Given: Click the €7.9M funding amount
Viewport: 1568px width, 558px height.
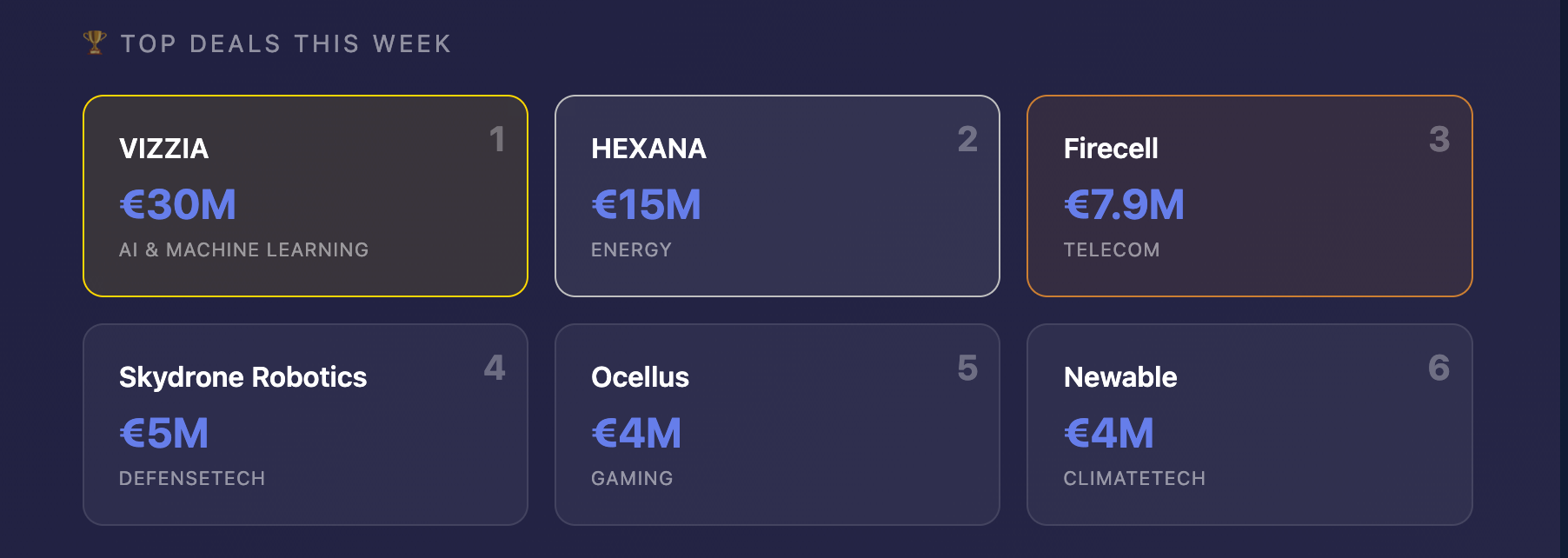Looking at the screenshot, I should click(1124, 205).
